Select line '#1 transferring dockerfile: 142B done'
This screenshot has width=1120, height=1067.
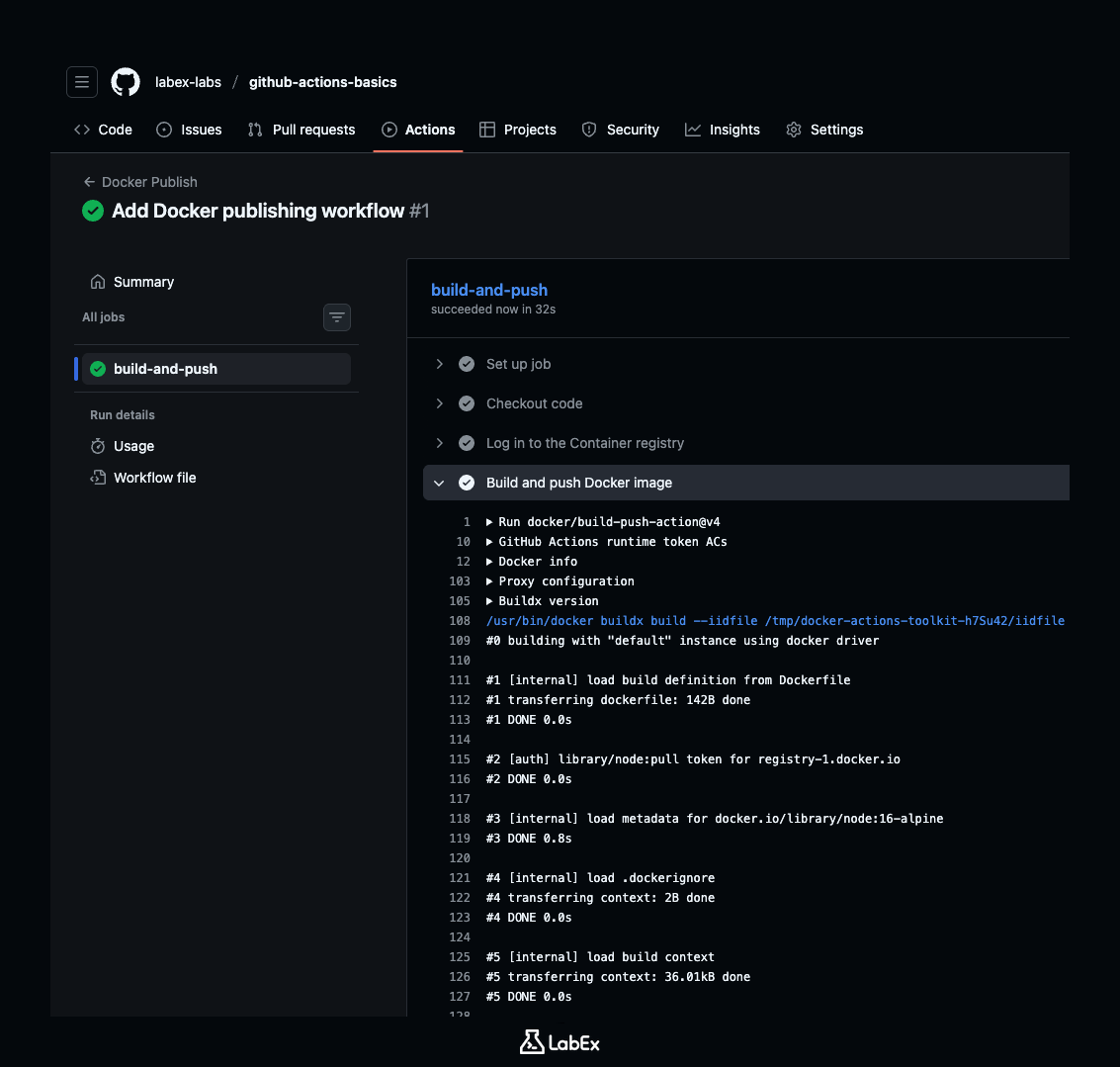(x=618, y=700)
